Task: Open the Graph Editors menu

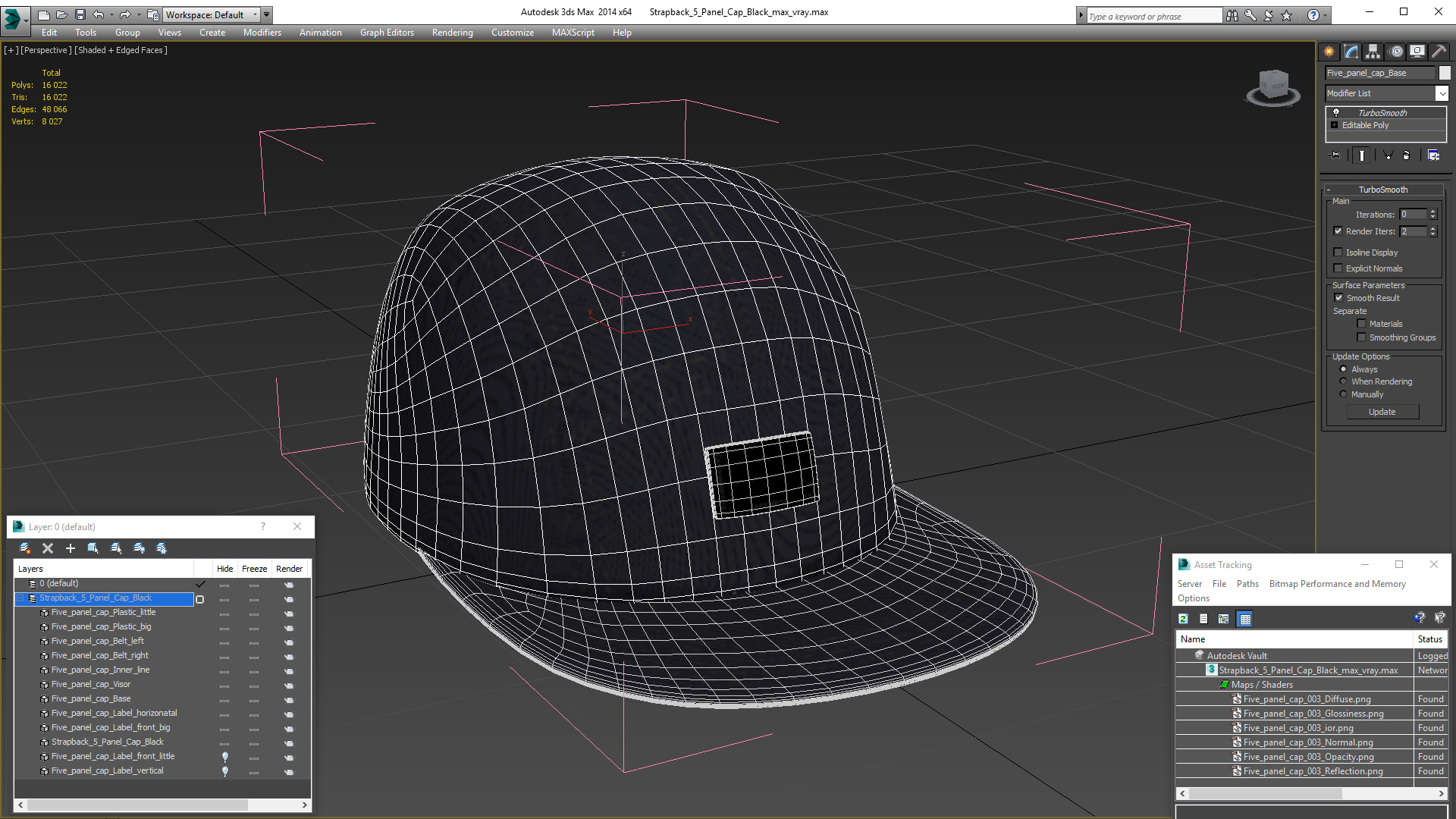Action: tap(387, 33)
